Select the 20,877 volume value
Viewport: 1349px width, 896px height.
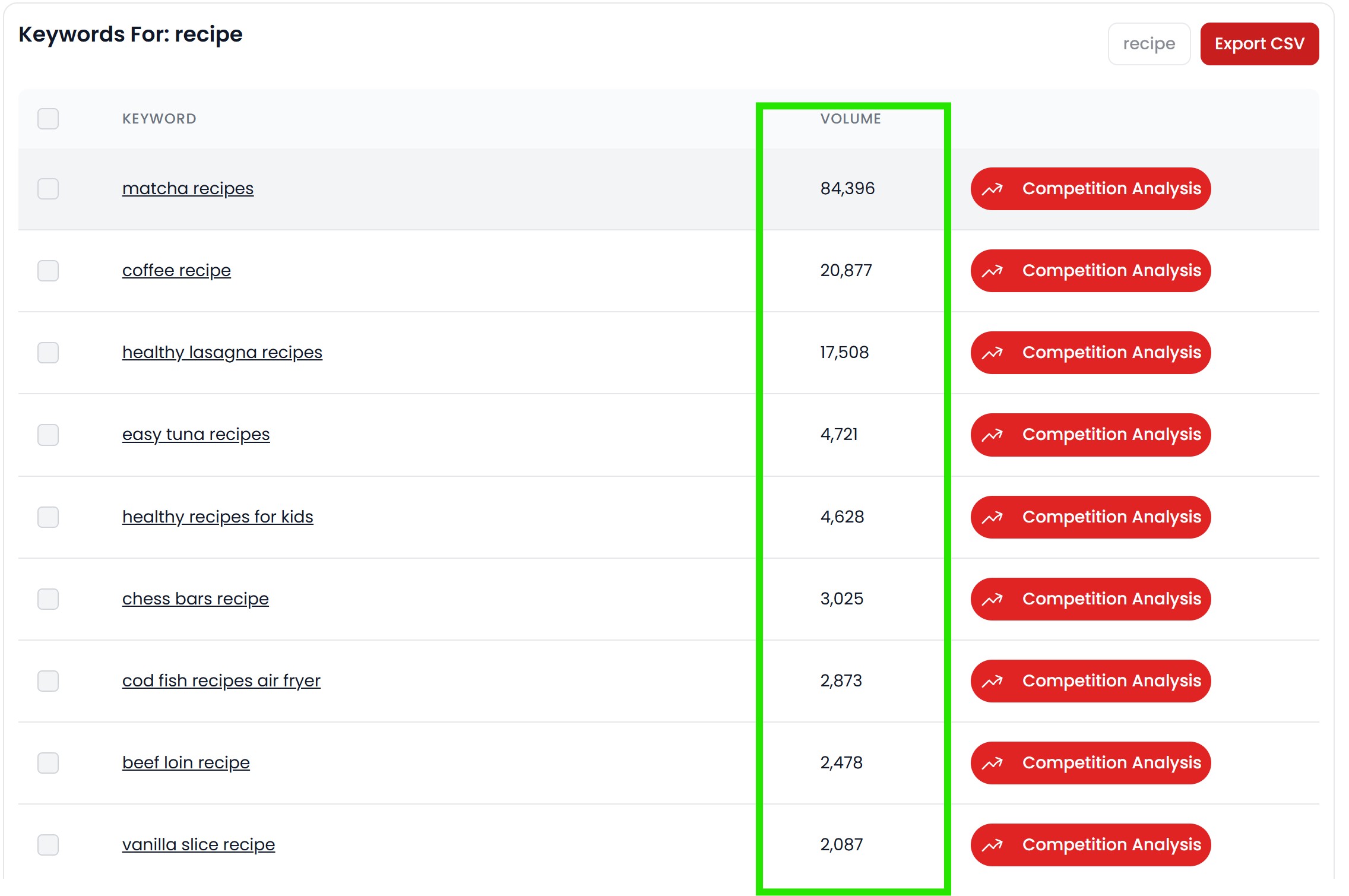tap(846, 271)
